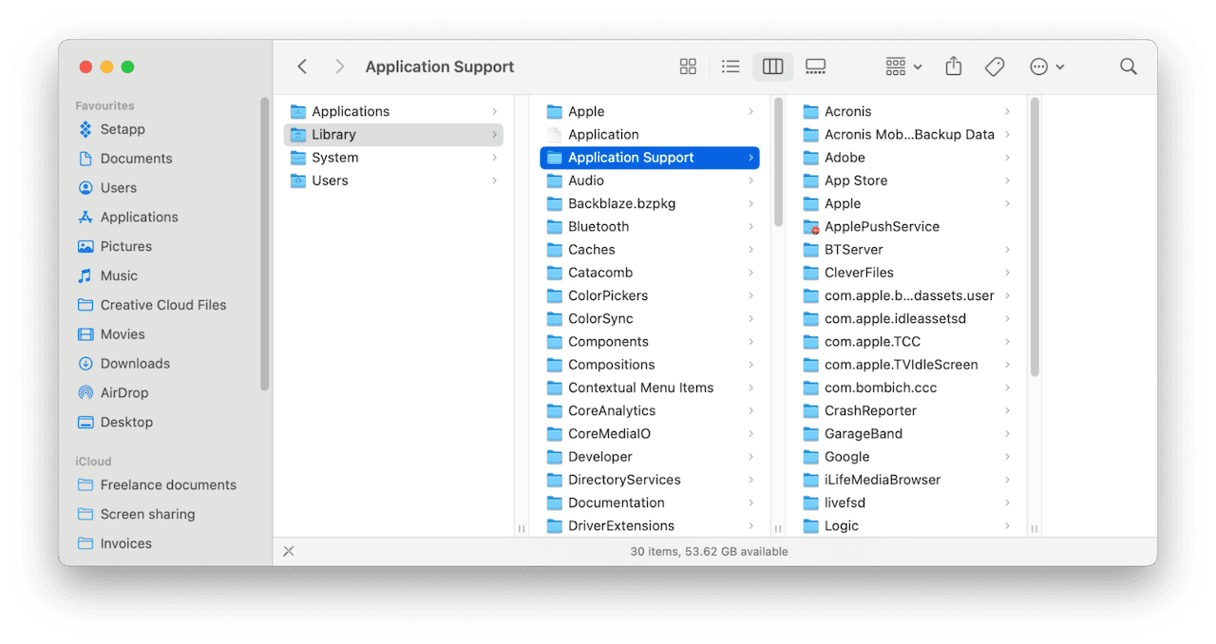The image size is (1216, 644).
Task: Click the Share toolbar icon
Action: tap(954, 66)
